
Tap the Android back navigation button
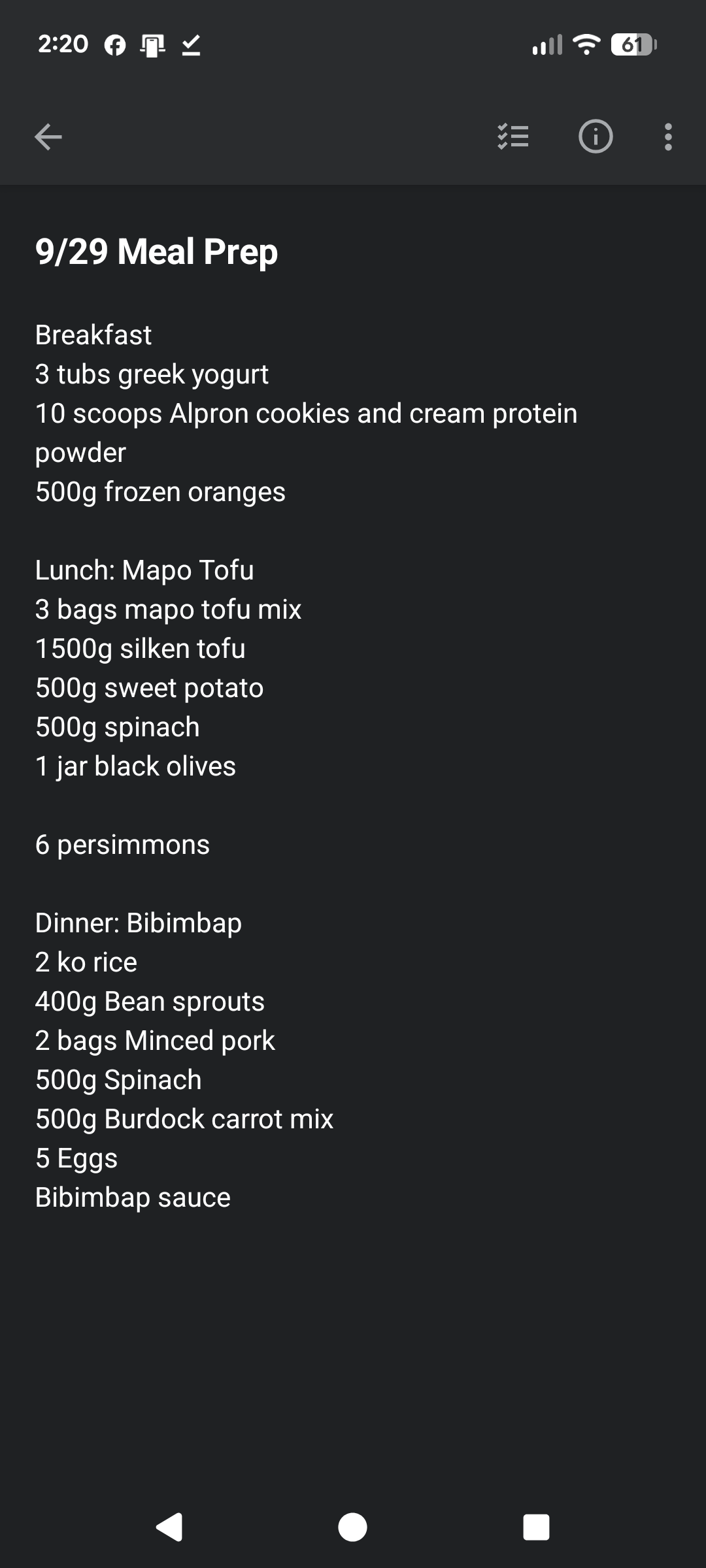pyautogui.click(x=169, y=1527)
